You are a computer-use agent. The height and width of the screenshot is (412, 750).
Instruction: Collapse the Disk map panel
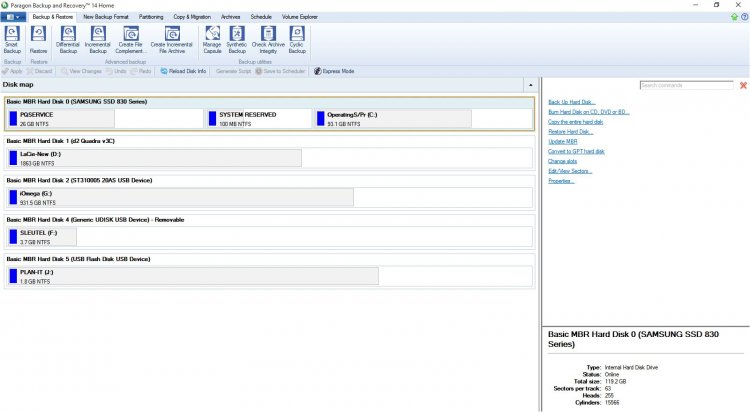click(530, 86)
